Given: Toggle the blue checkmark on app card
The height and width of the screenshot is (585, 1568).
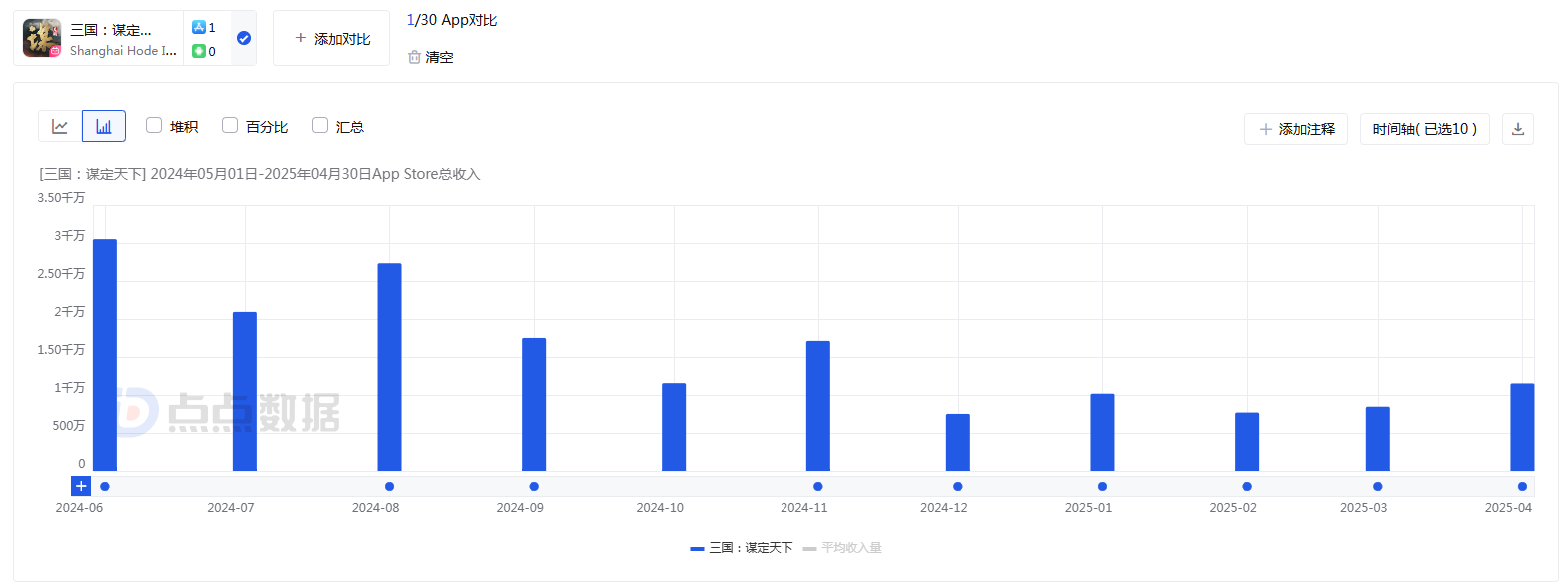Looking at the screenshot, I should (x=244, y=38).
